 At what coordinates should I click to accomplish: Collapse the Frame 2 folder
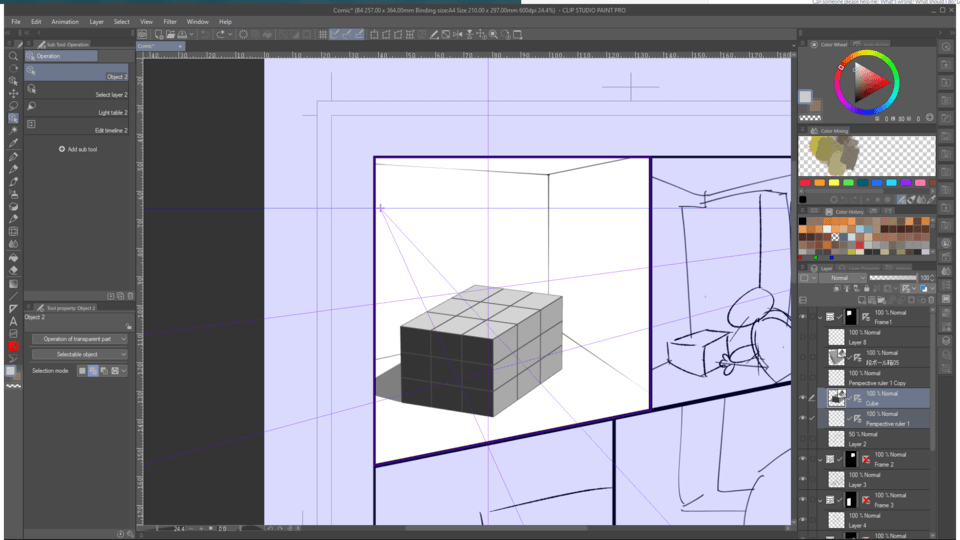[x=820, y=459]
